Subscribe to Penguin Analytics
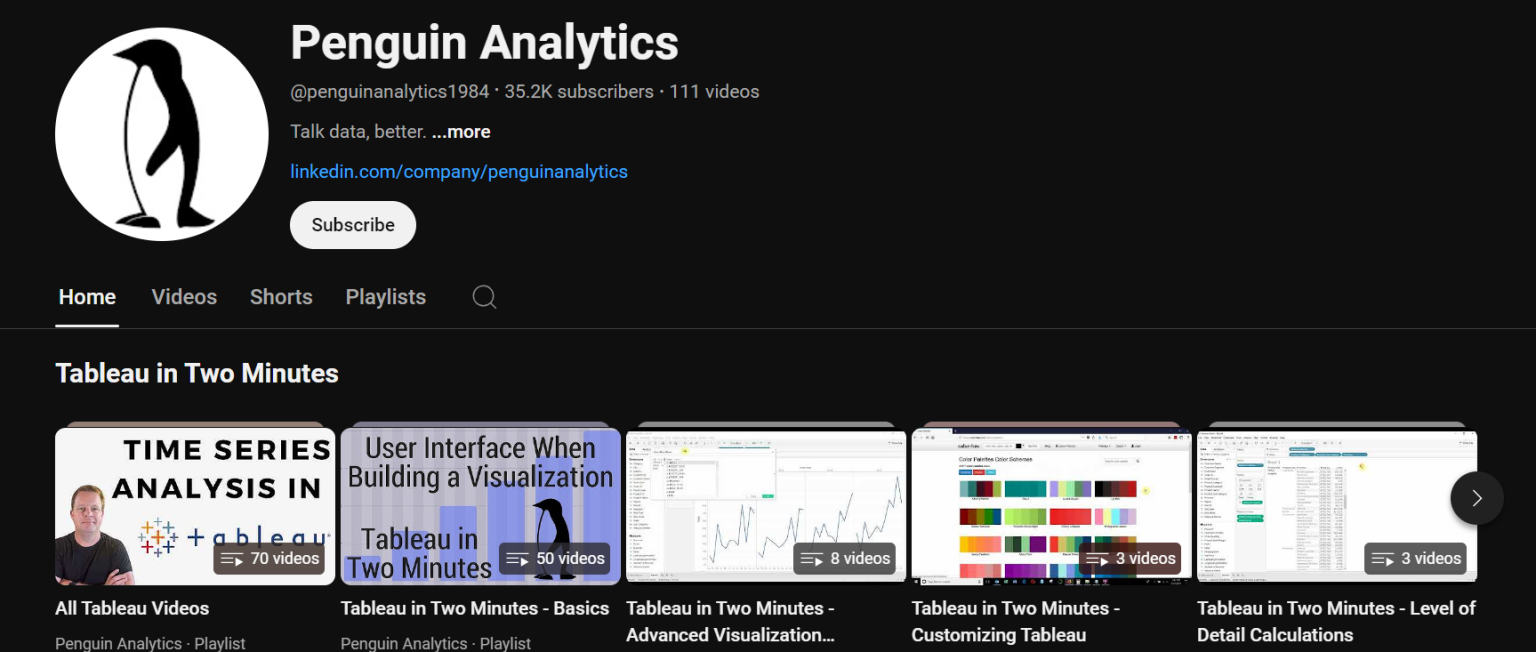Viewport: 1536px width, 652px height. point(352,224)
